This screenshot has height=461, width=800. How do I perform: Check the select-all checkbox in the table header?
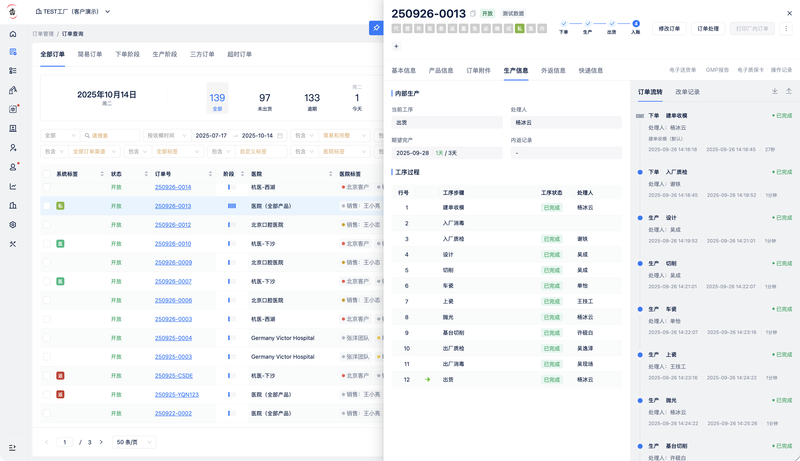pyautogui.click(x=46, y=173)
